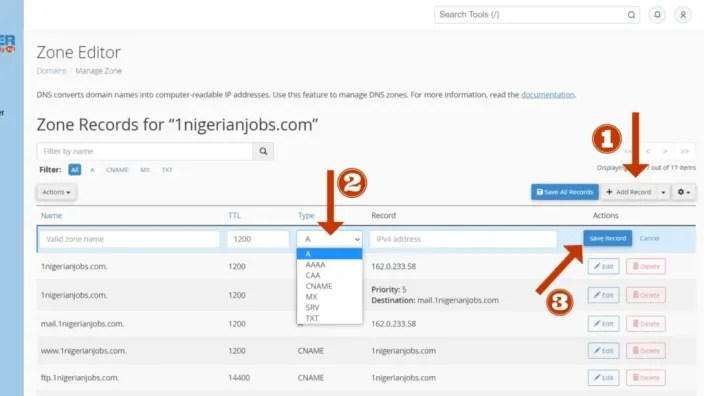Select the highlighted A type option
The image size is (704, 396).
click(329, 254)
